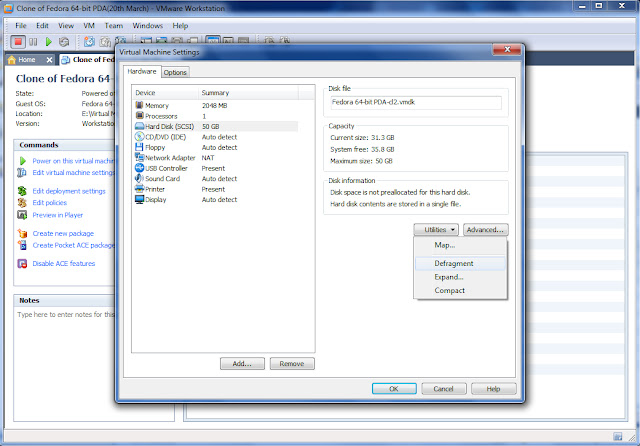Image resolution: width=640 pixels, height=446 pixels.
Task: Click the Suspend (pause) toolbar icon
Action: (x=33, y=42)
